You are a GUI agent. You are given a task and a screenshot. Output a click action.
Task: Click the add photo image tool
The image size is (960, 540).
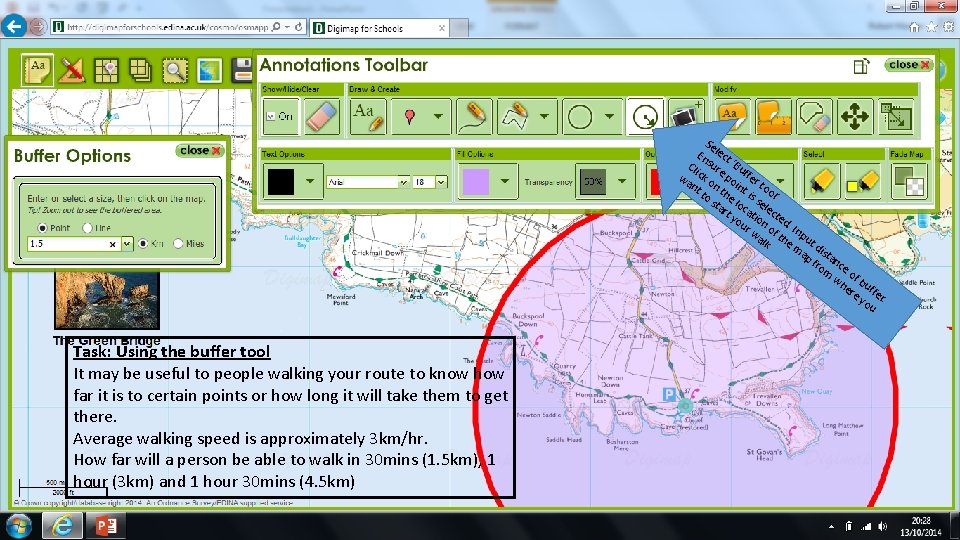coord(686,116)
